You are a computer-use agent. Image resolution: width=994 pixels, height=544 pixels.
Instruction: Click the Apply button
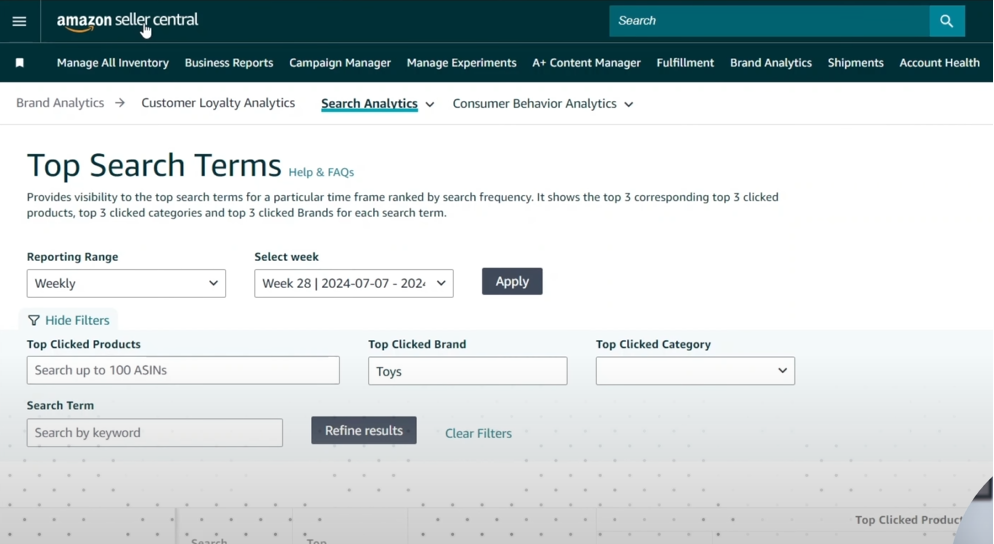pos(512,282)
